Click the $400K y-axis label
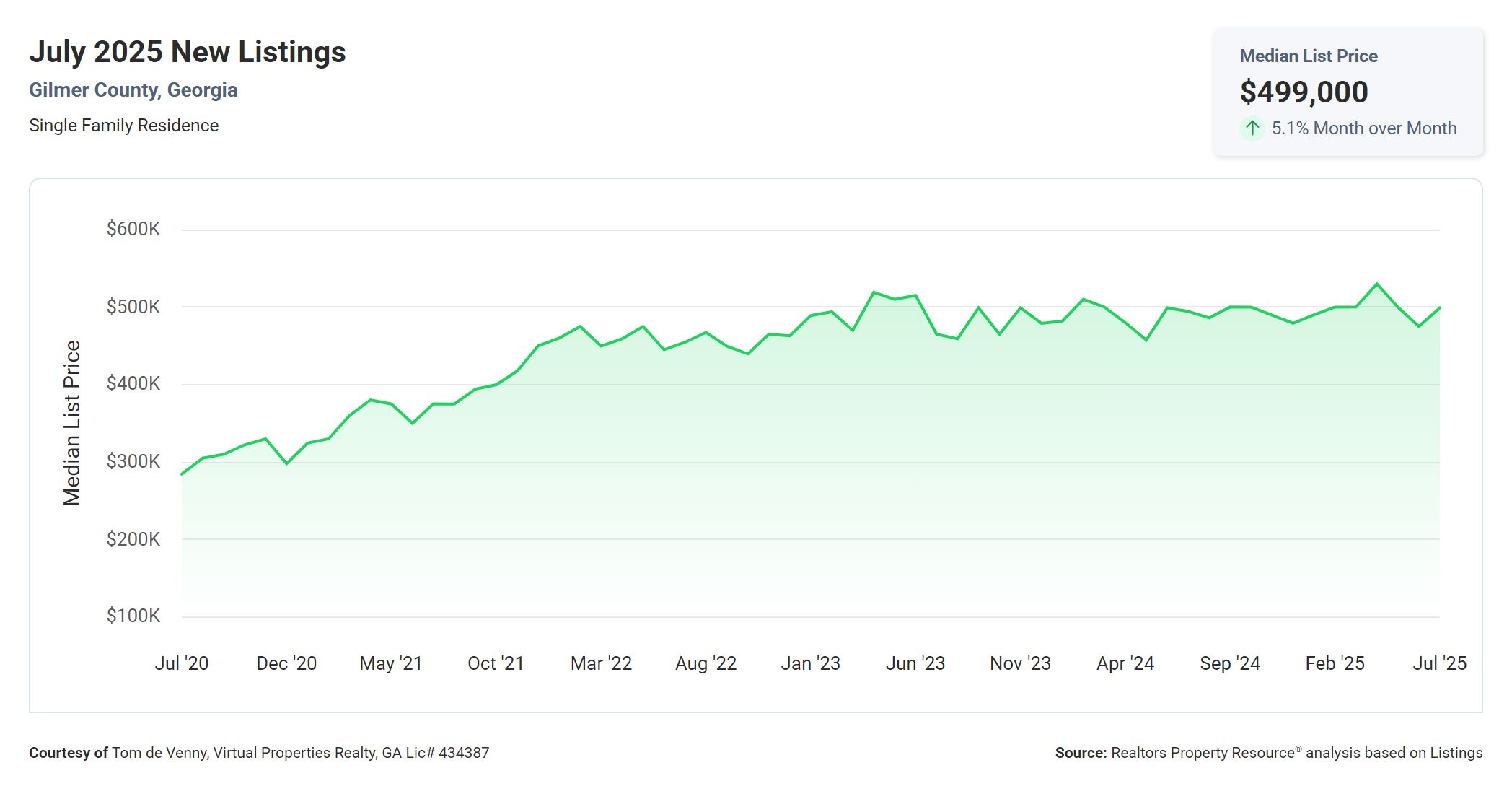Viewport: 1512px width, 794px height. tap(133, 384)
